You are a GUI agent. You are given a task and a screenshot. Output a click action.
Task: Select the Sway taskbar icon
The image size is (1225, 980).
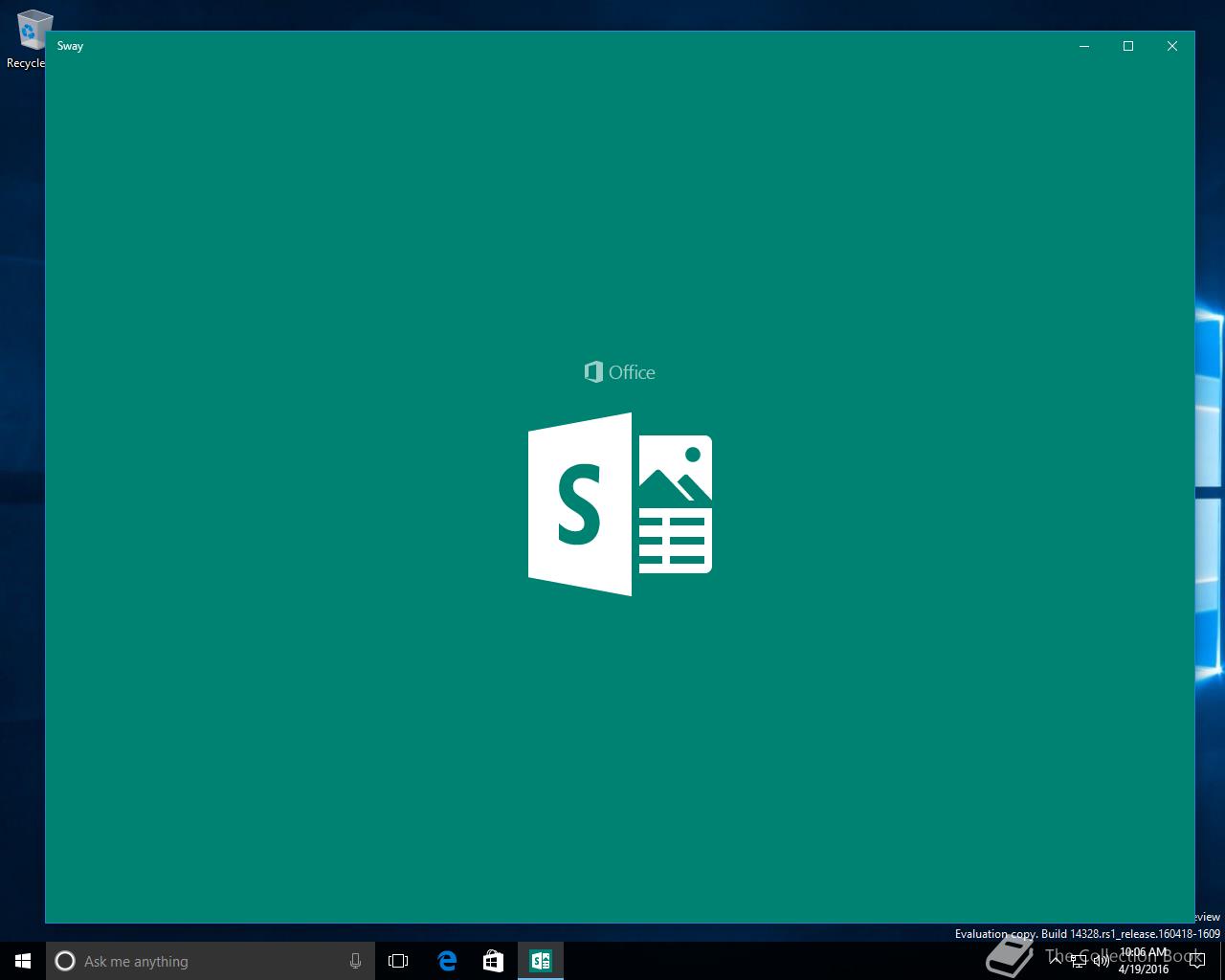[541, 961]
